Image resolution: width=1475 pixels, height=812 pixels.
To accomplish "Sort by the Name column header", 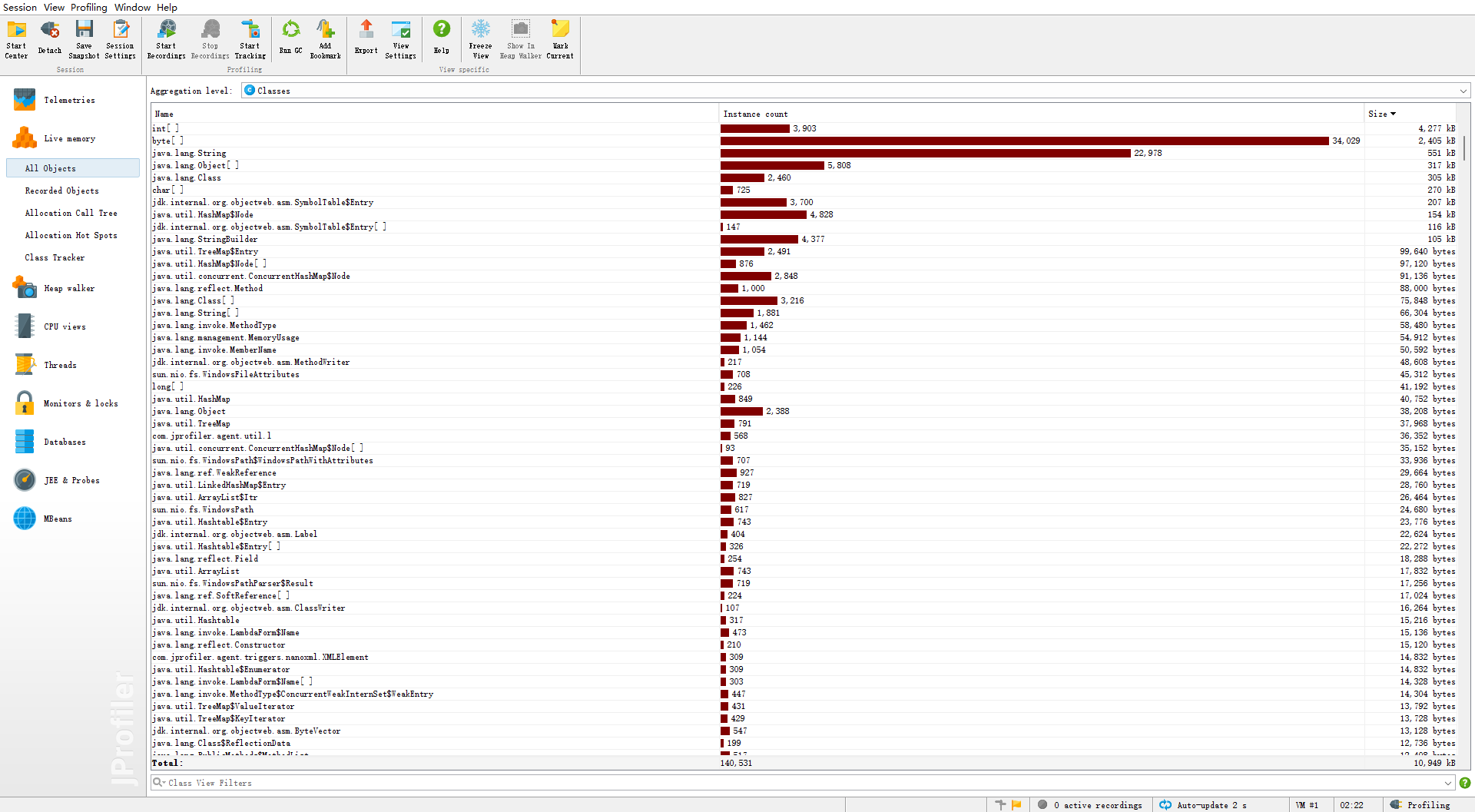I will [435, 114].
